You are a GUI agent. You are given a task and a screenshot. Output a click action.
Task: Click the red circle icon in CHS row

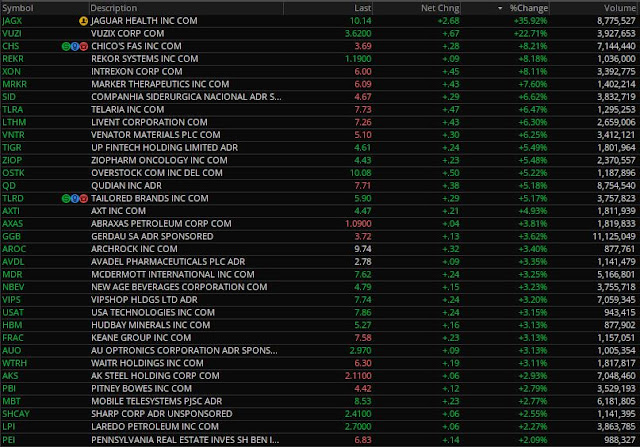[84, 47]
